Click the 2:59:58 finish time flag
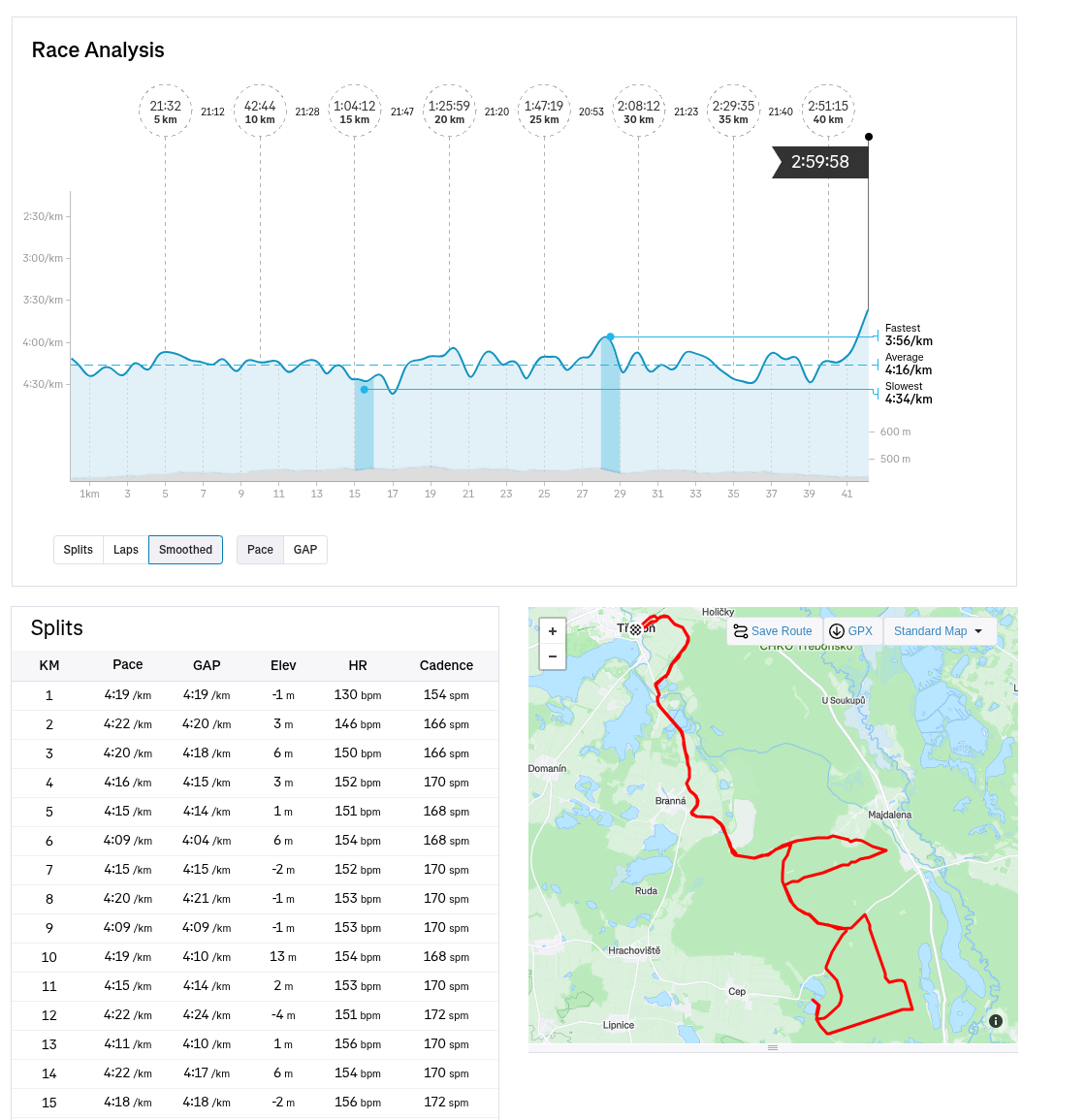The height and width of the screenshot is (1120, 1086). click(x=820, y=162)
